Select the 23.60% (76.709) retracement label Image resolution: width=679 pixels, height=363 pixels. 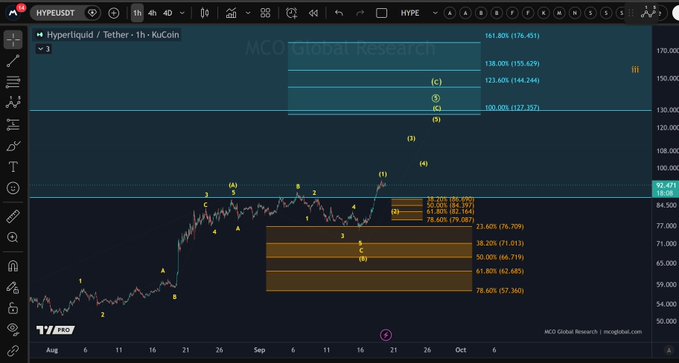point(500,227)
